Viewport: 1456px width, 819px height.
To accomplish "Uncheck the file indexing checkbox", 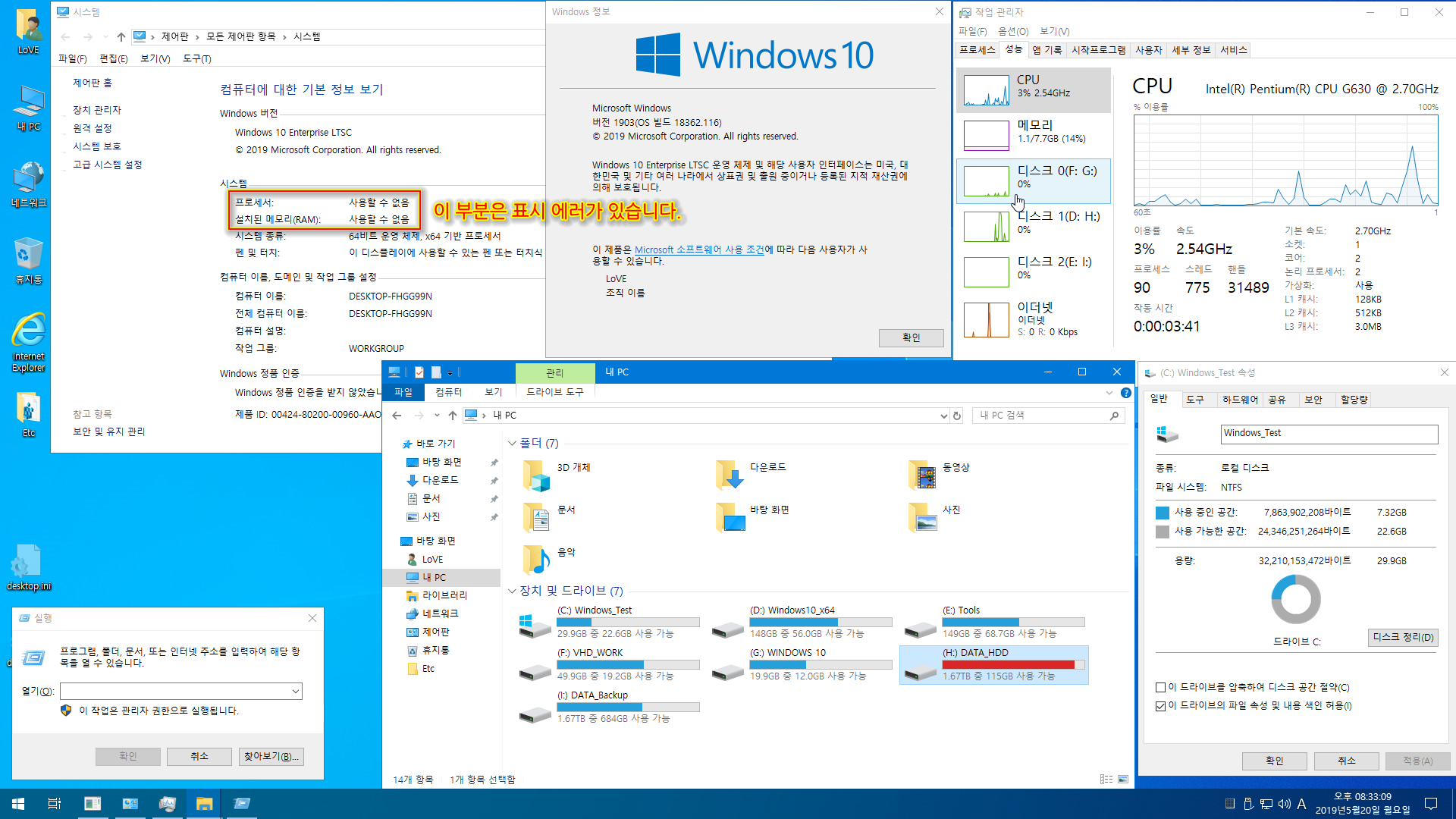I will click(x=1160, y=706).
